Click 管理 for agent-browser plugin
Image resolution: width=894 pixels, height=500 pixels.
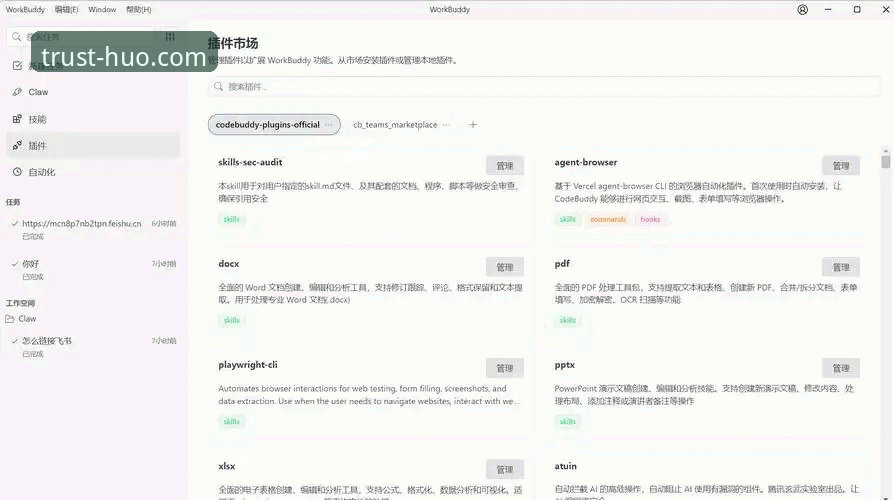pyautogui.click(x=841, y=166)
